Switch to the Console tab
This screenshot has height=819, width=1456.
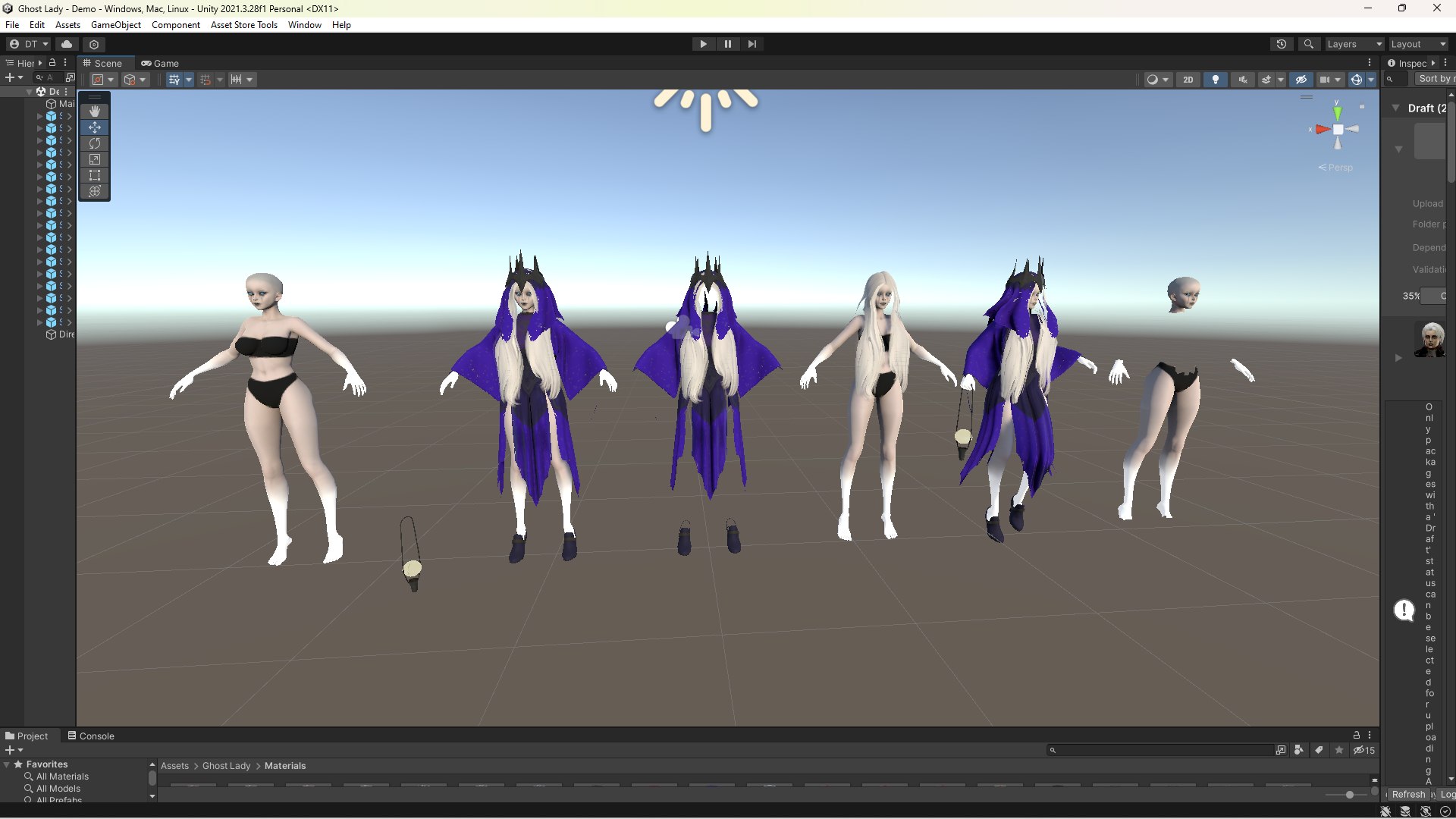click(91, 736)
